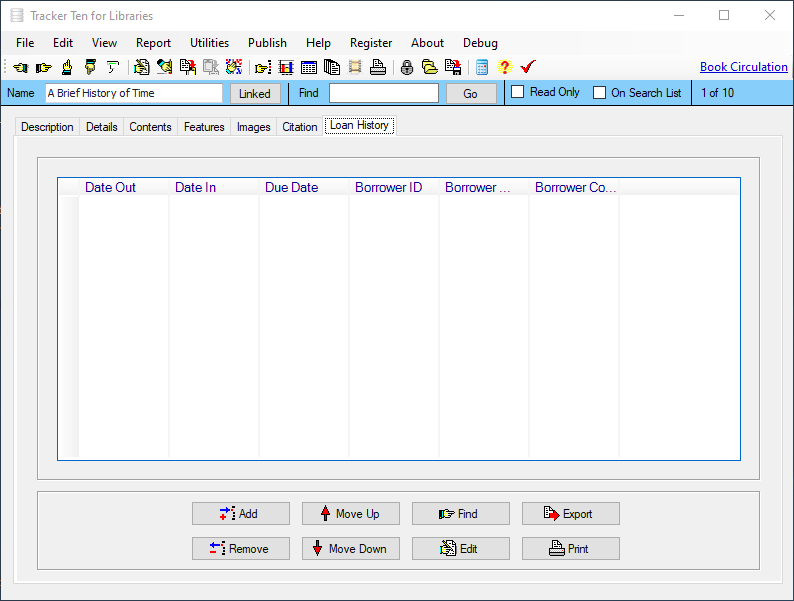
Task: Focus the Find search input field
Action: (384, 93)
